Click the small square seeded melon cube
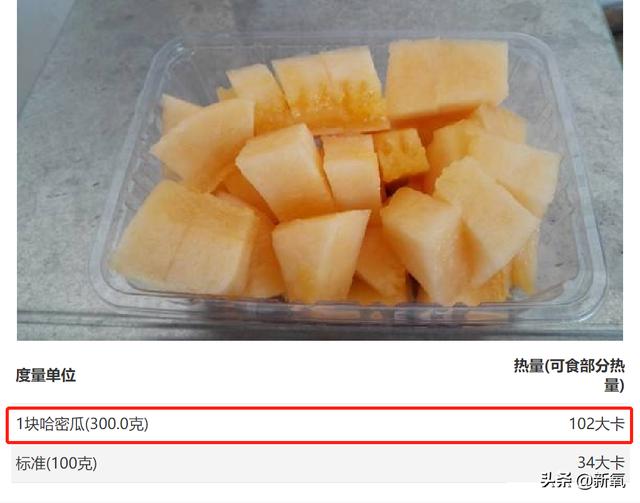This screenshot has width=640, height=503. coord(401,154)
